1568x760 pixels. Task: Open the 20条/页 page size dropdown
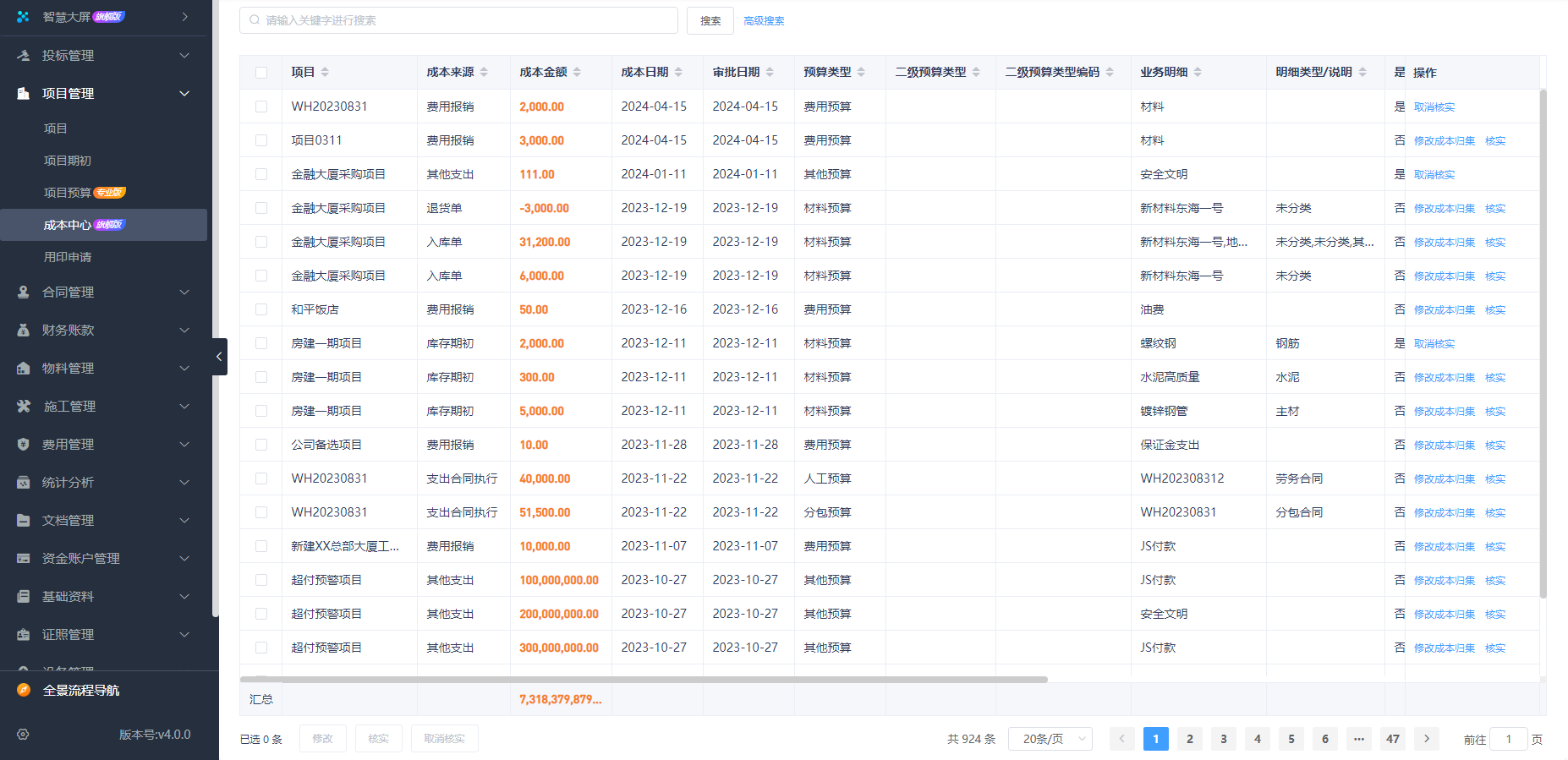click(1050, 739)
